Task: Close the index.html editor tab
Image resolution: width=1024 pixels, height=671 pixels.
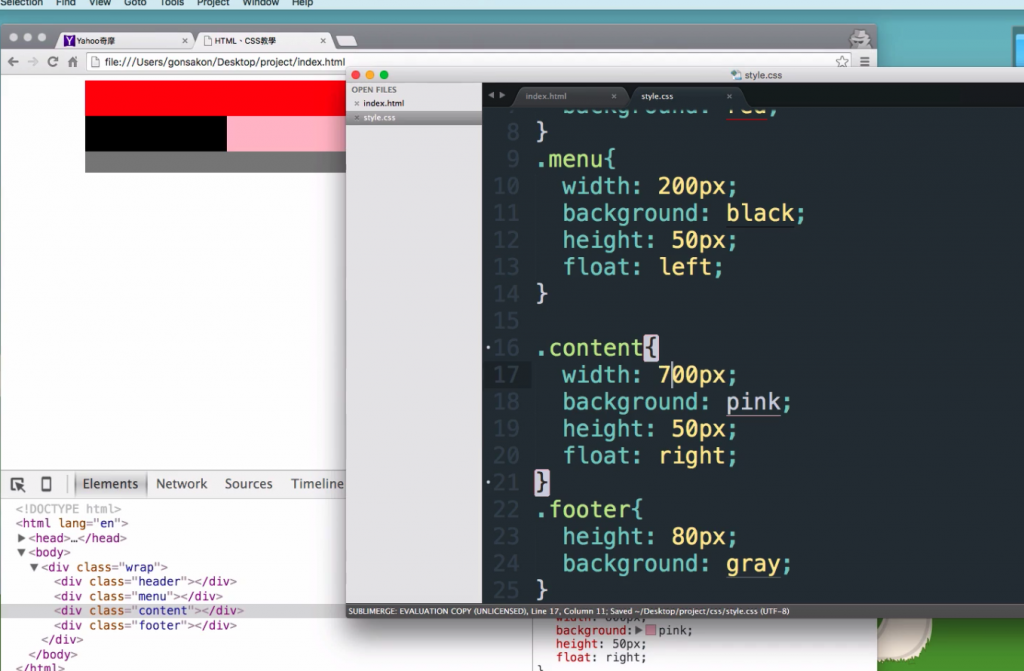Action: point(614,96)
